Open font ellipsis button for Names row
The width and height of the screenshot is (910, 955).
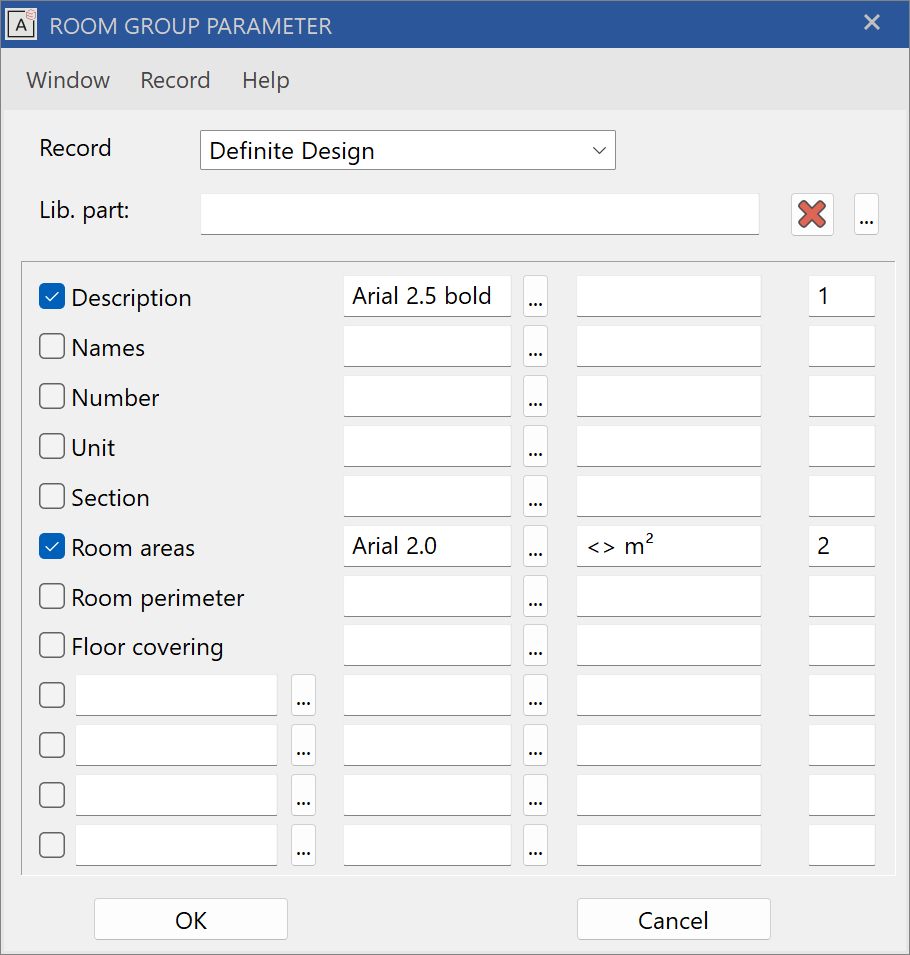point(535,346)
